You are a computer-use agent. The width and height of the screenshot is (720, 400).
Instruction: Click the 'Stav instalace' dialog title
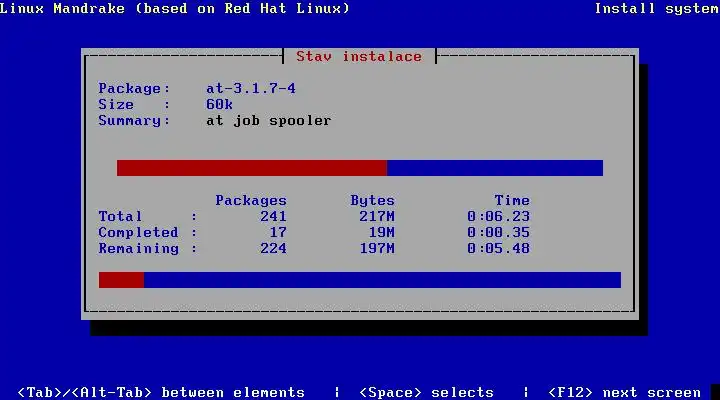coord(359,56)
